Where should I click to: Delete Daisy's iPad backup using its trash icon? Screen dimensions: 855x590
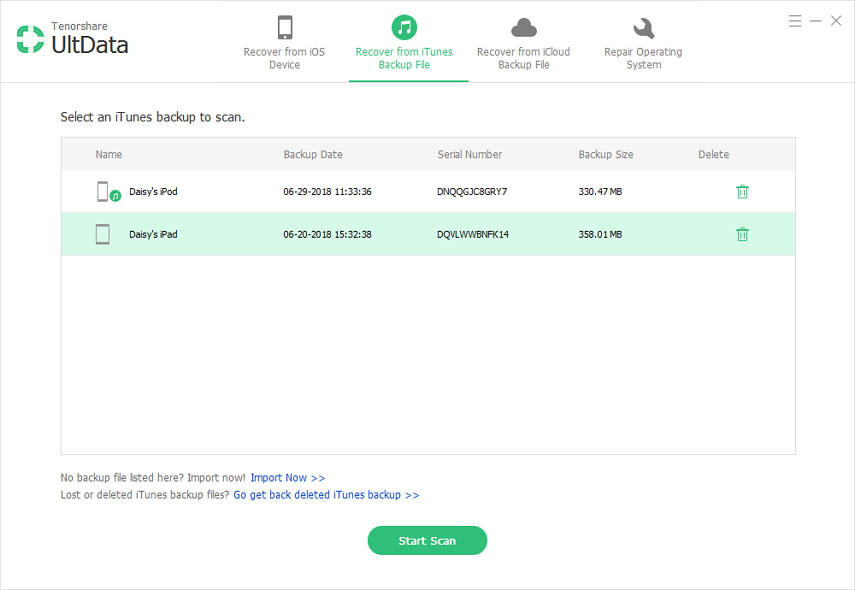coord(742,234)
